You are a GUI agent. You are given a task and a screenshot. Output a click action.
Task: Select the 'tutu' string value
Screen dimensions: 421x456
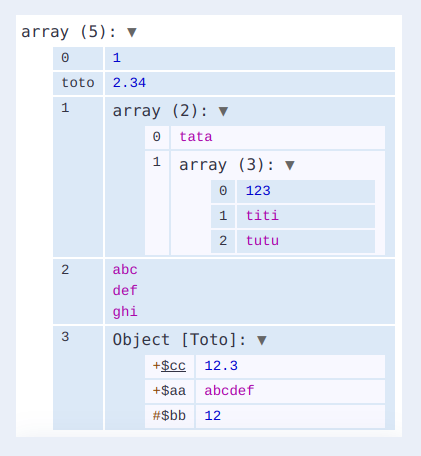(x=262, y=241)
